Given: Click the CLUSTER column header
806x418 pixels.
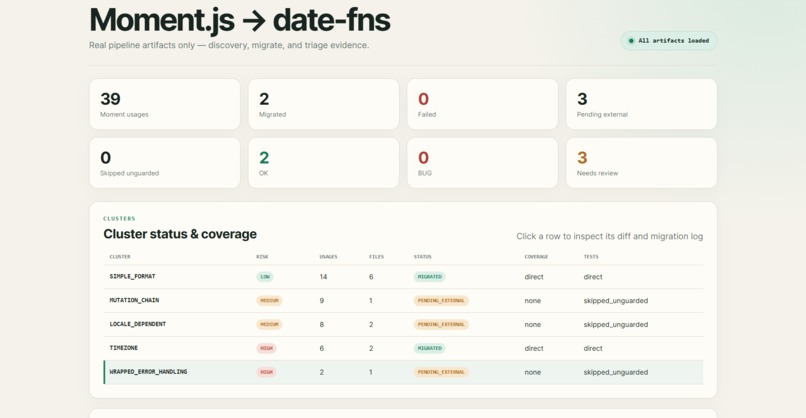Looking at the screenshot, I should click(x=120, y=257).
